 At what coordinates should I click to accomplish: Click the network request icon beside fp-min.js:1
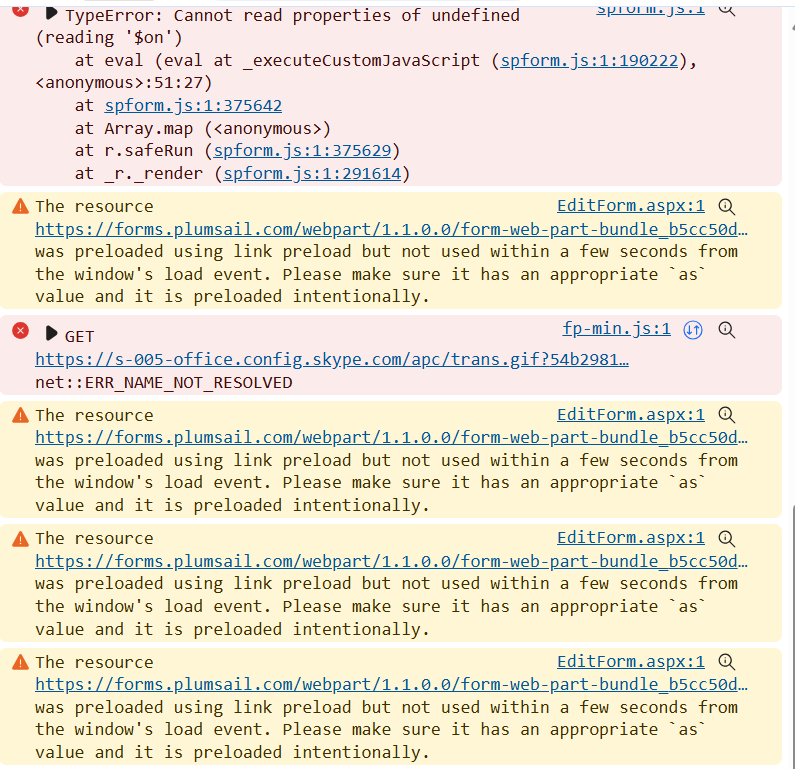coord(693,330)
